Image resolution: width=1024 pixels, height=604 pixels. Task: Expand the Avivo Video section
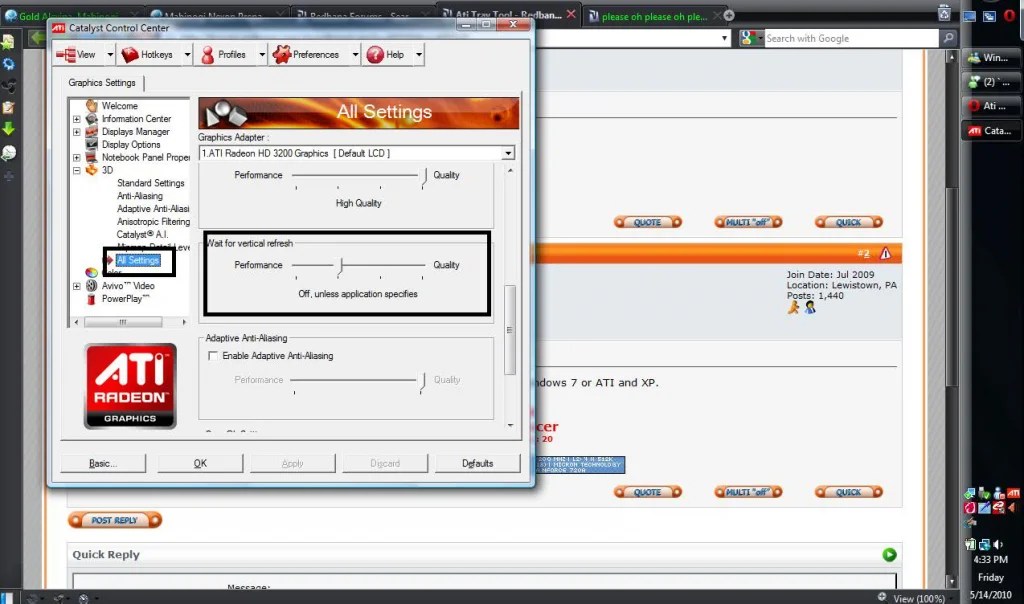click(75, 285)
